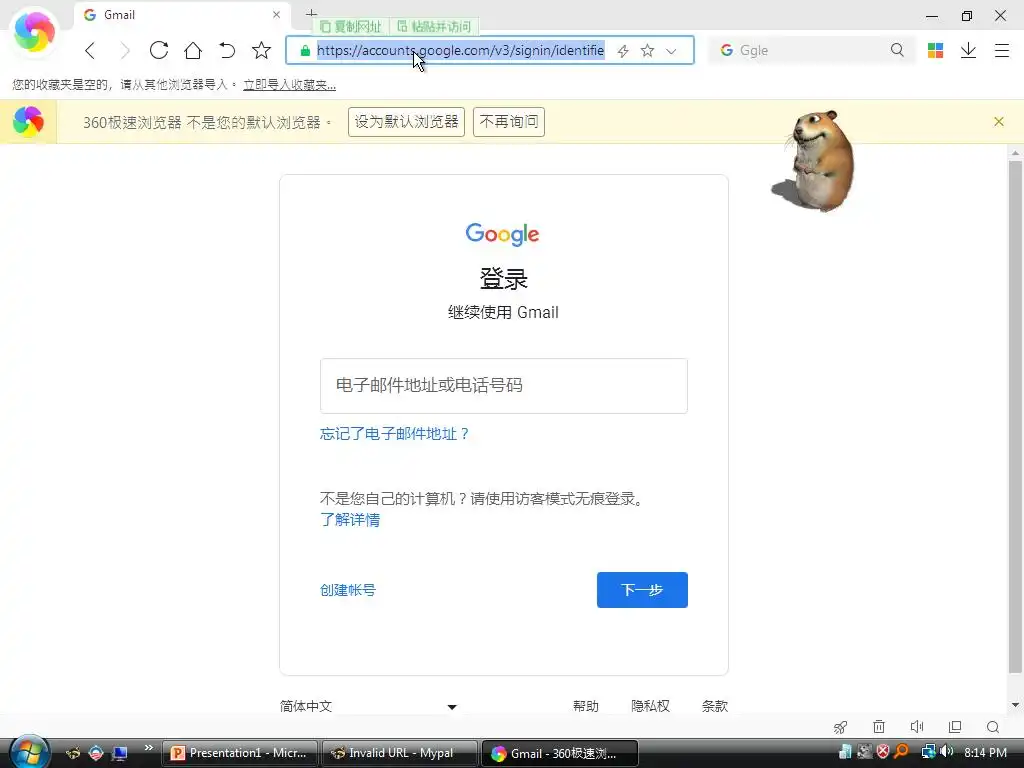Screen dimensions: 1024x768
Task: Open the colorful apps grid icon
Action: [x=935, y=50]
